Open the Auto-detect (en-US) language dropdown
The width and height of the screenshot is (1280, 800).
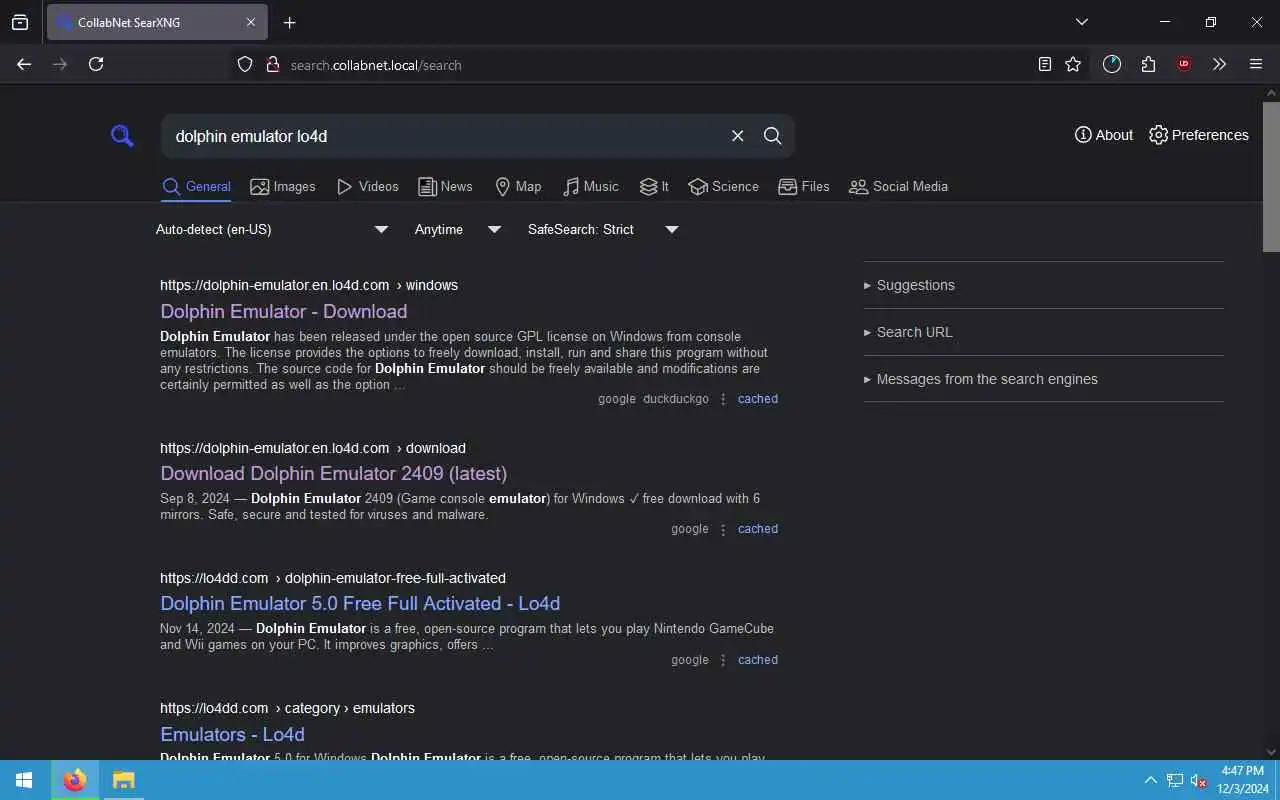(272, 229)
